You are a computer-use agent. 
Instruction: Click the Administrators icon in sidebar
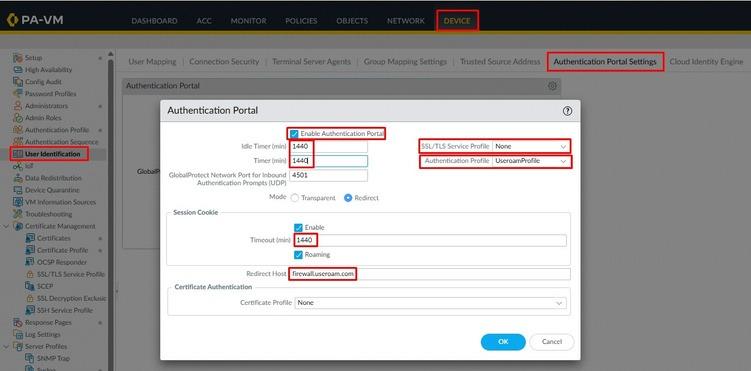click(x=18, y=106)
